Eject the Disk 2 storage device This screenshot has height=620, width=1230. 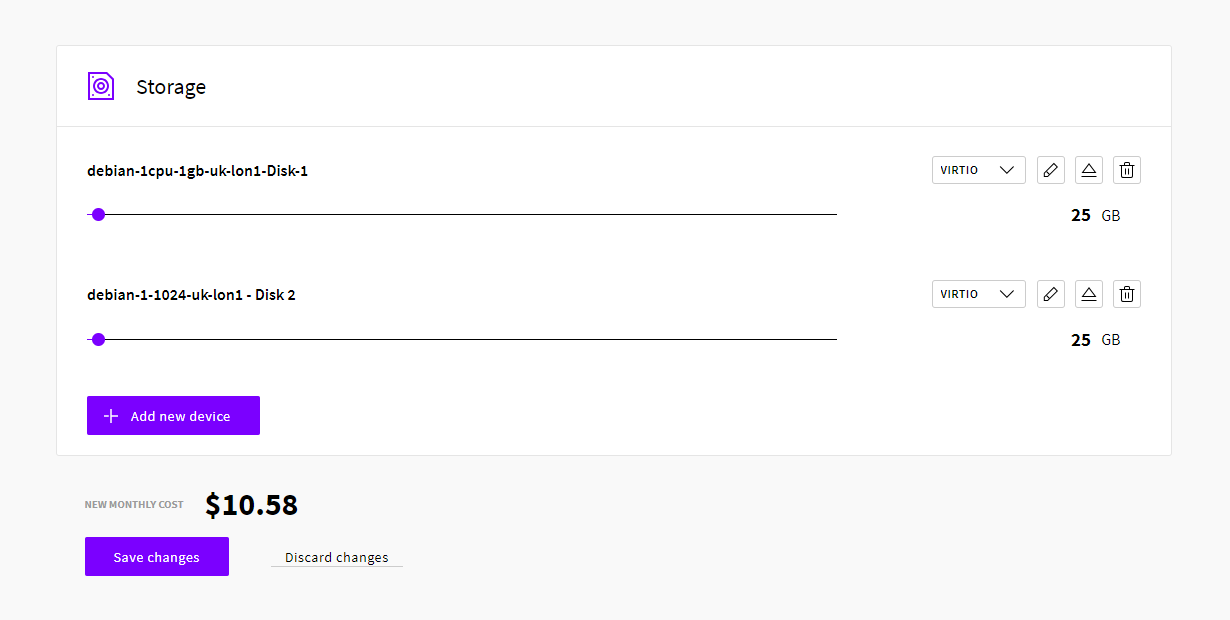(x=1089, y=294)
